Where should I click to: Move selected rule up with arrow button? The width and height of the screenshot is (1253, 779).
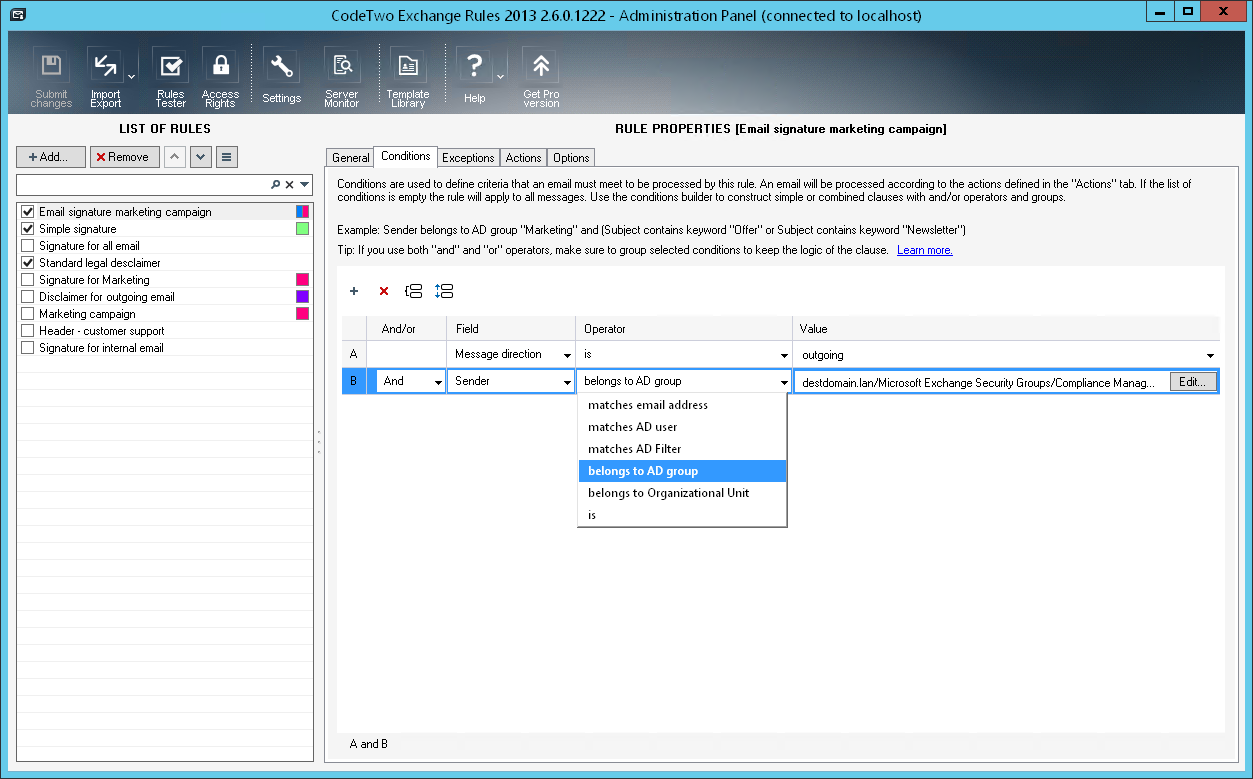174,157
